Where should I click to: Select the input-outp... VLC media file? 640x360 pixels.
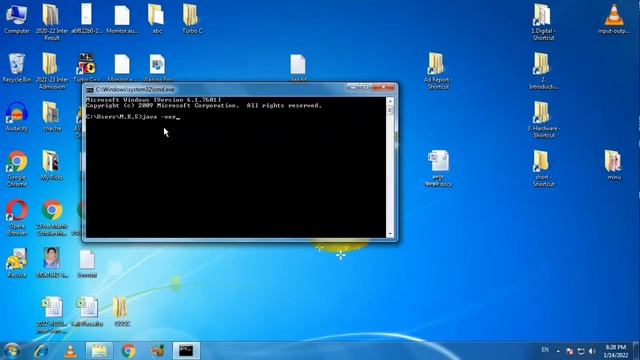pos(613,18)
